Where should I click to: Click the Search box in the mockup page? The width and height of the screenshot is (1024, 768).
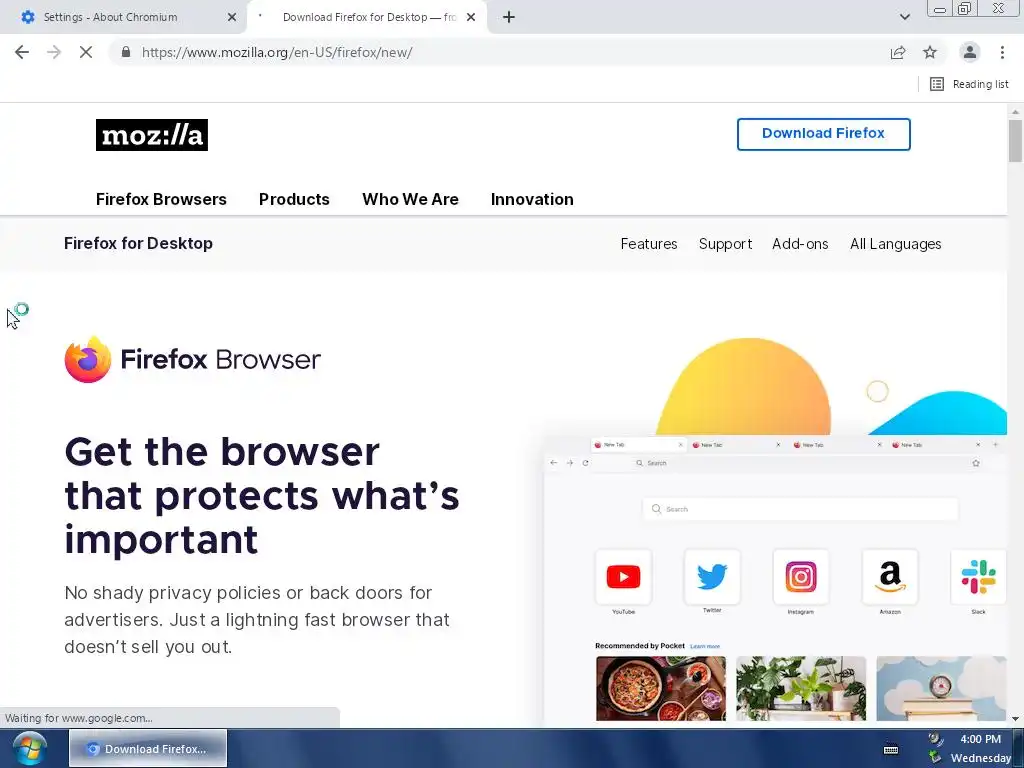point(801,509)
